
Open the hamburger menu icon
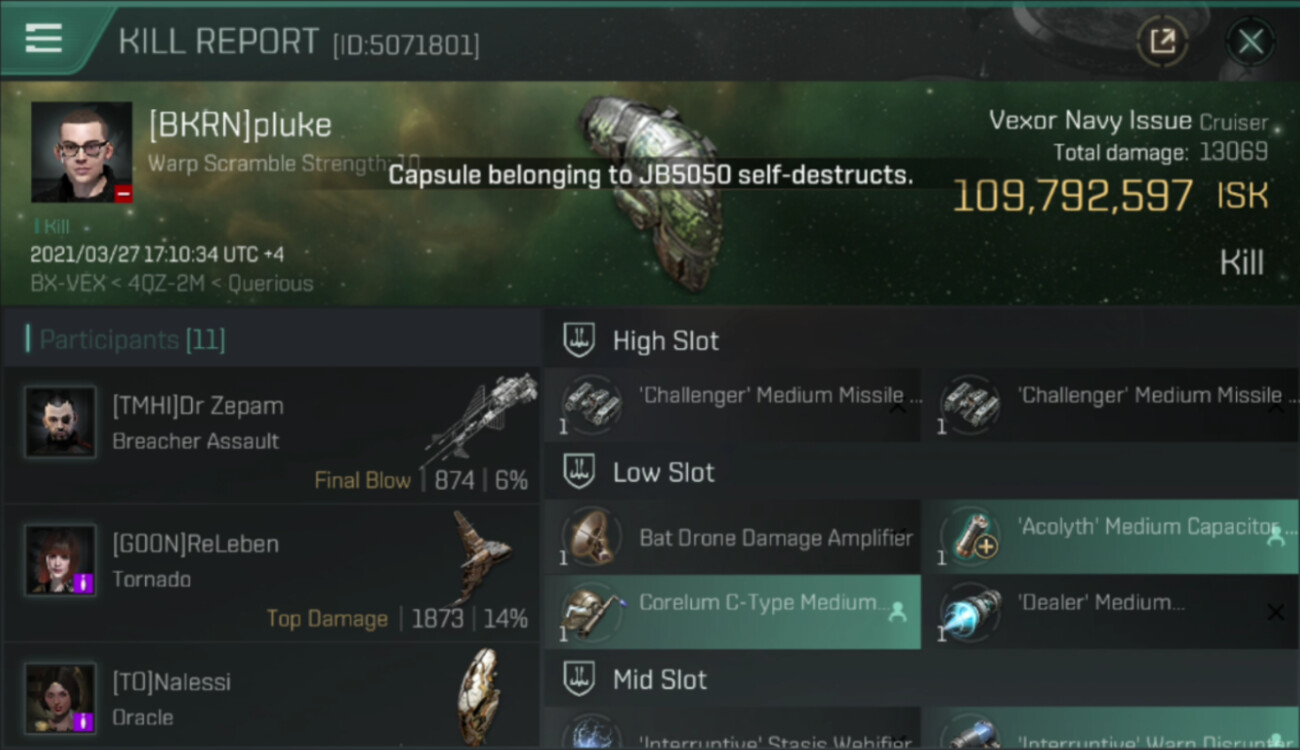pos(43,39)
